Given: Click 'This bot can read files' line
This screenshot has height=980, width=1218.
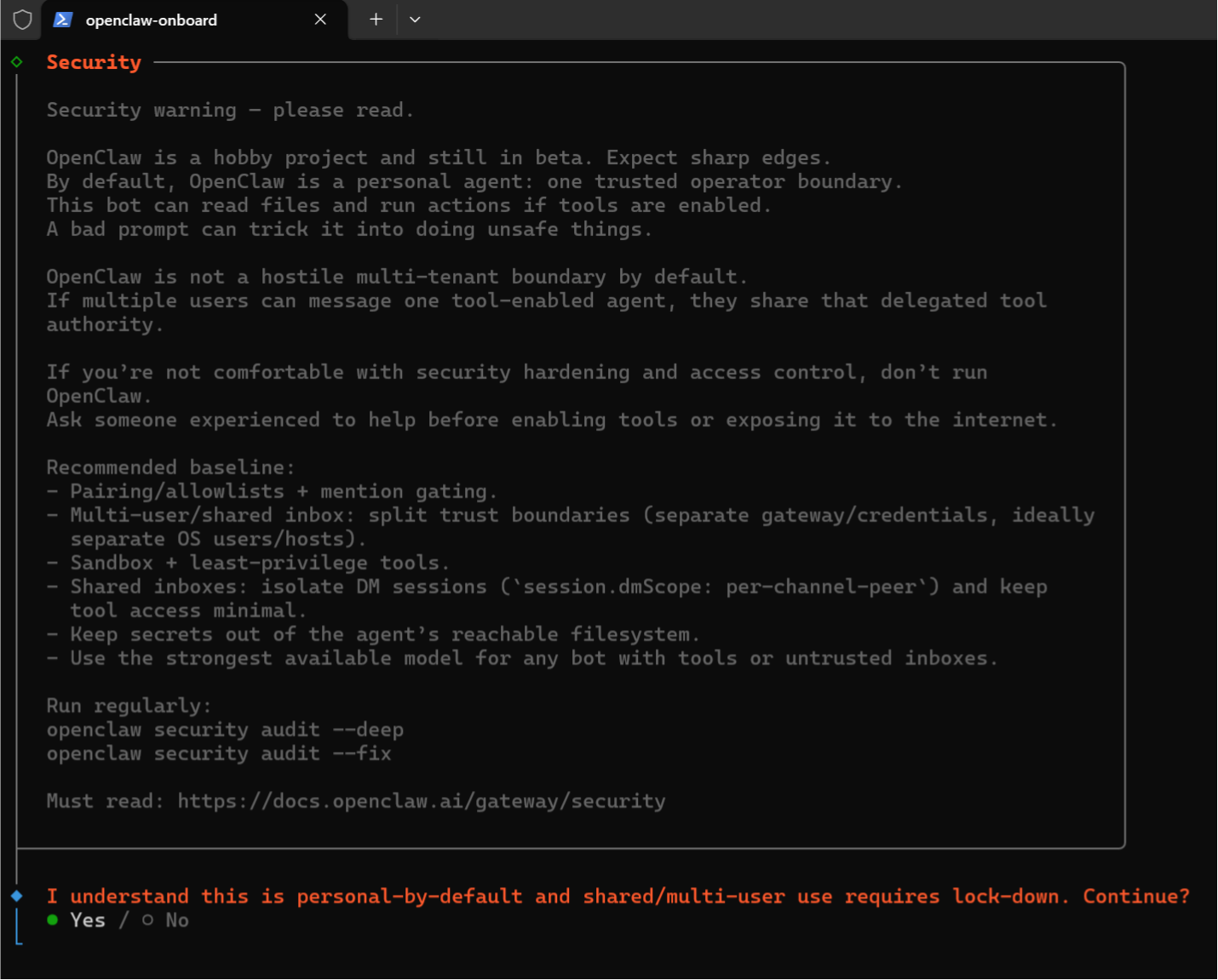Looking at the screenshot, I should tap(409, 205).
